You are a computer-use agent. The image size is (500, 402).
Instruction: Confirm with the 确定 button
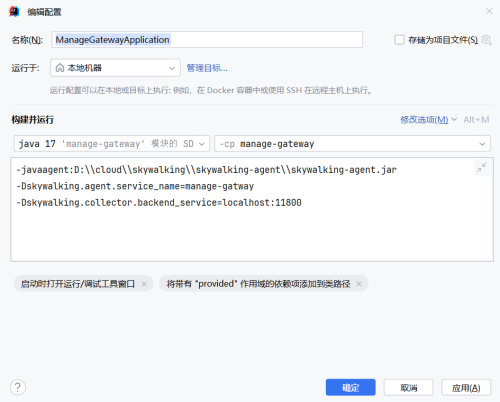click(351, 387)
